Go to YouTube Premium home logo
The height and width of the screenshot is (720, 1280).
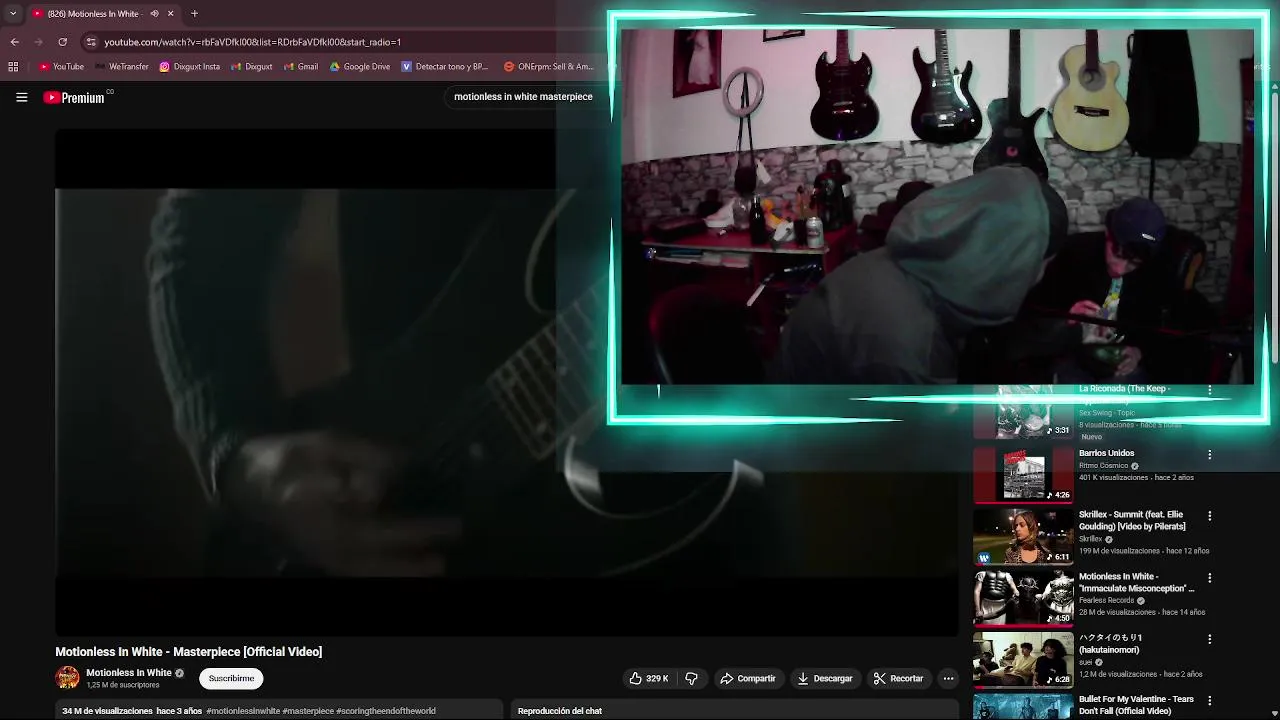(x=74, y=97)
